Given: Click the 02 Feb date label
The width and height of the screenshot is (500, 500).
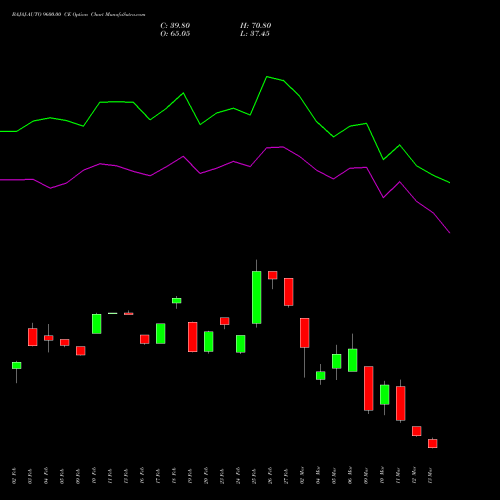Looking at the screenshot, I should (14, 476).
